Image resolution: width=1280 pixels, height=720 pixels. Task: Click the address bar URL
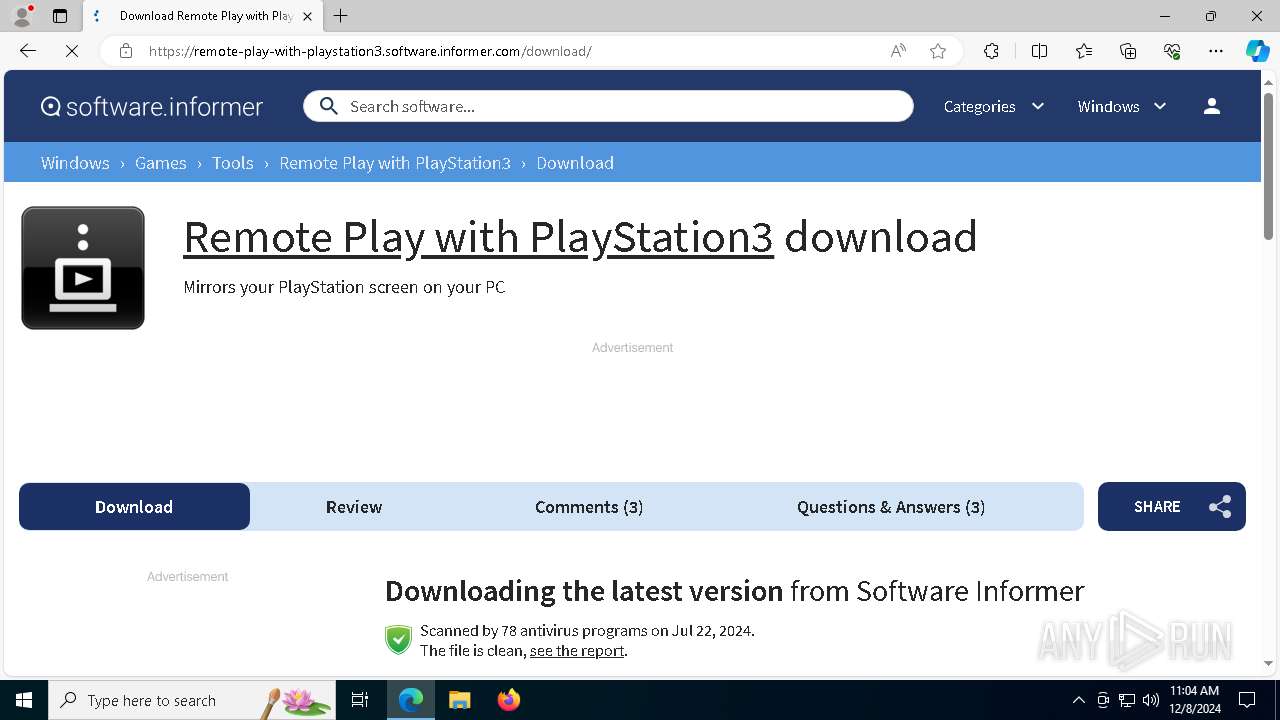370,51
